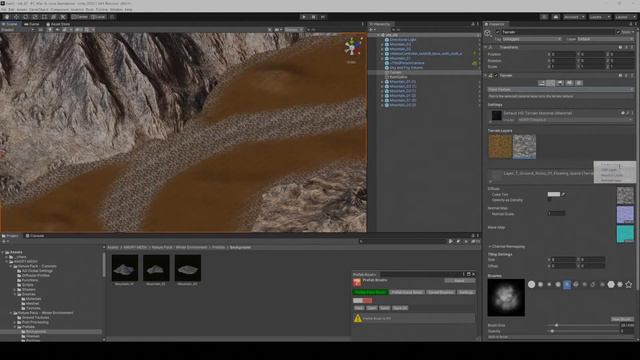Click the Brush Size slider
Screen dimensions: 640x360
coord(583,325)
